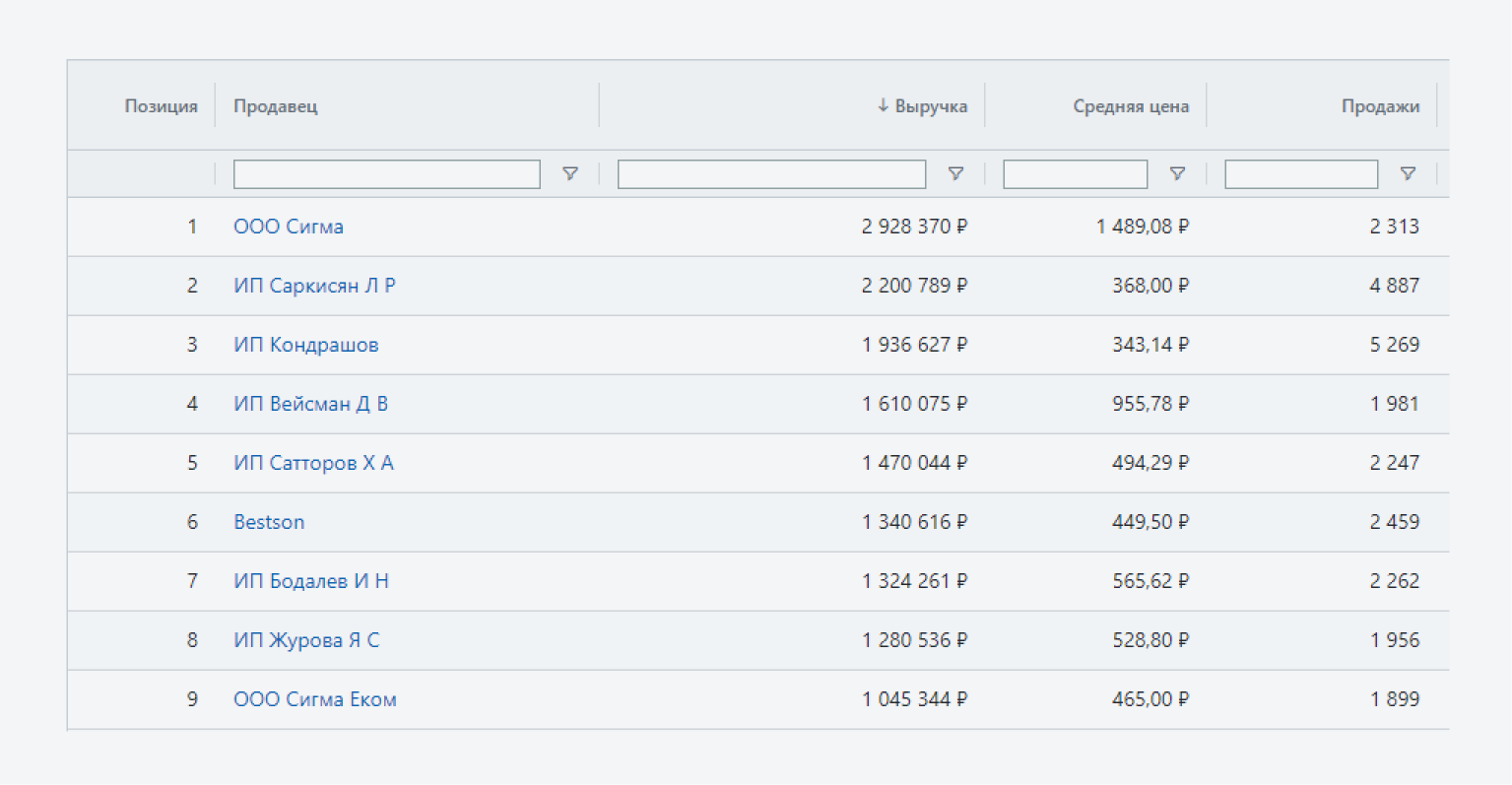Image resolution: width=1512 pixels, height=785 pixels.
Task: Select the sales value 2 262
Action: coord(1394,581)
